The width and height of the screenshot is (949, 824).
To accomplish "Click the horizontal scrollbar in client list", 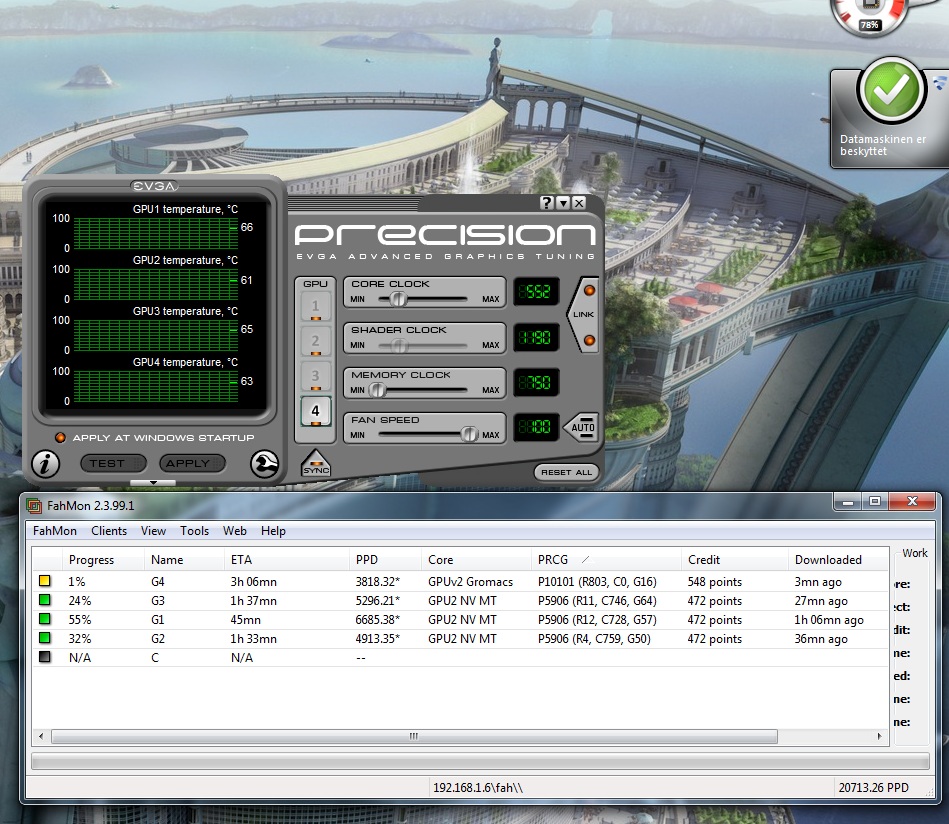I will point(414,736).
